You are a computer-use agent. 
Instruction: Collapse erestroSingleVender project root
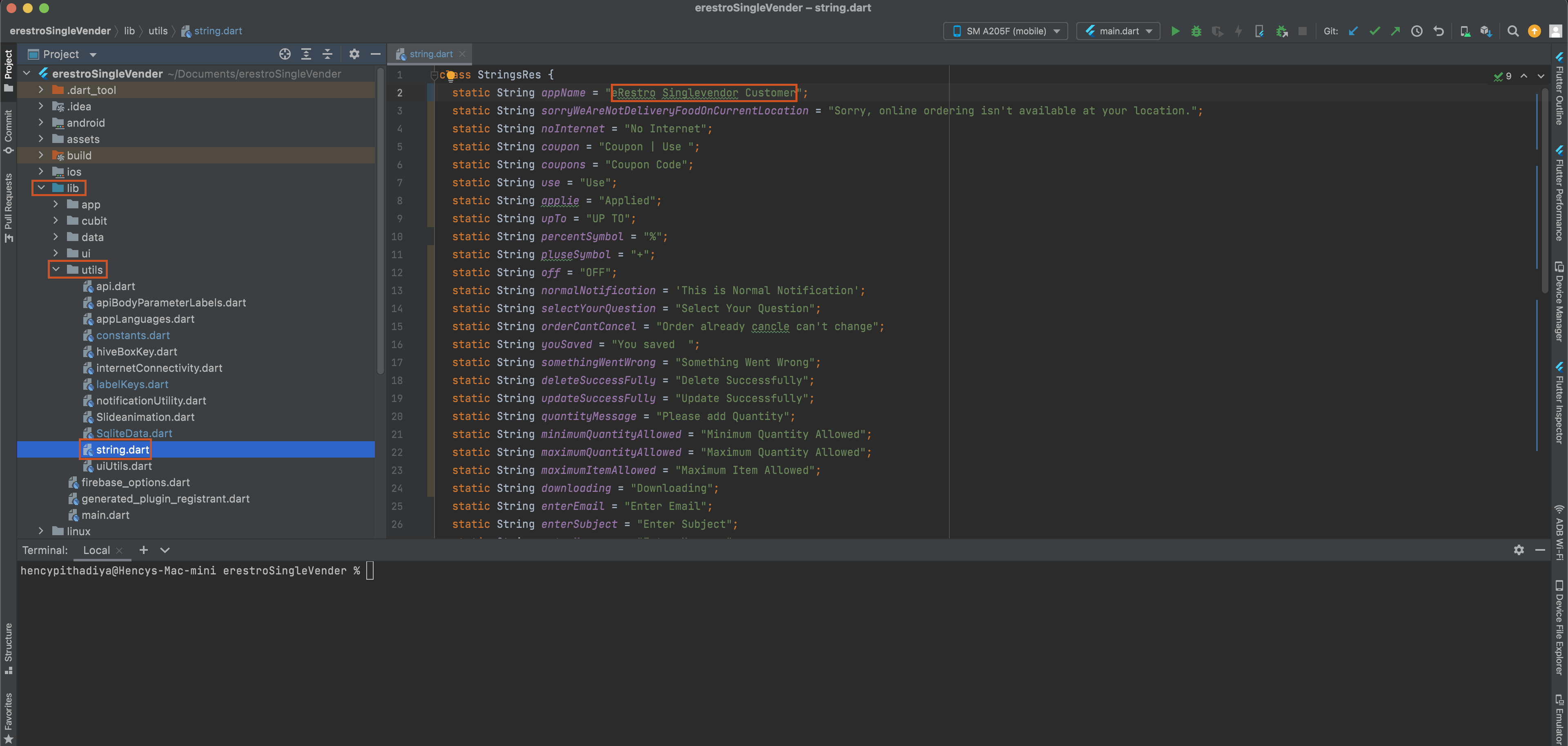point(27,73)
